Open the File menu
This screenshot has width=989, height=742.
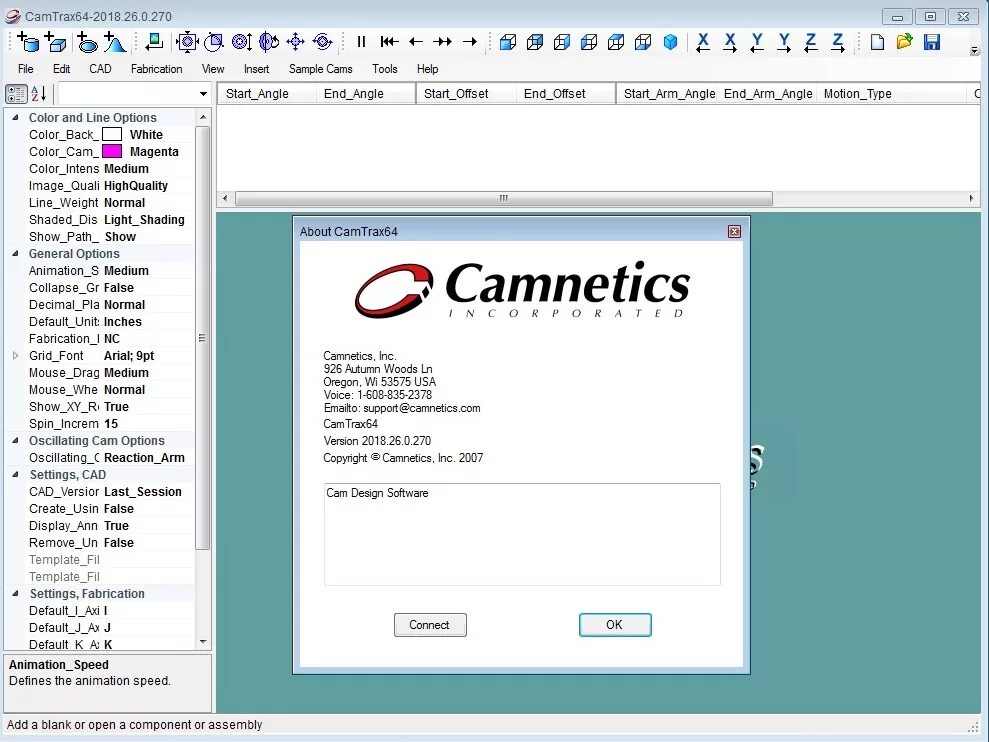(26, 69)
